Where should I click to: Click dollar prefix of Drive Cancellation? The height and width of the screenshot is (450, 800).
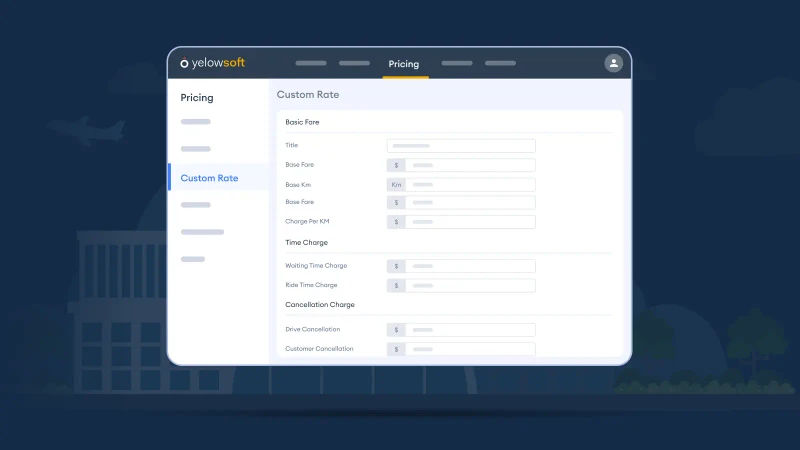pyautogui.click(x=396, y=329)
